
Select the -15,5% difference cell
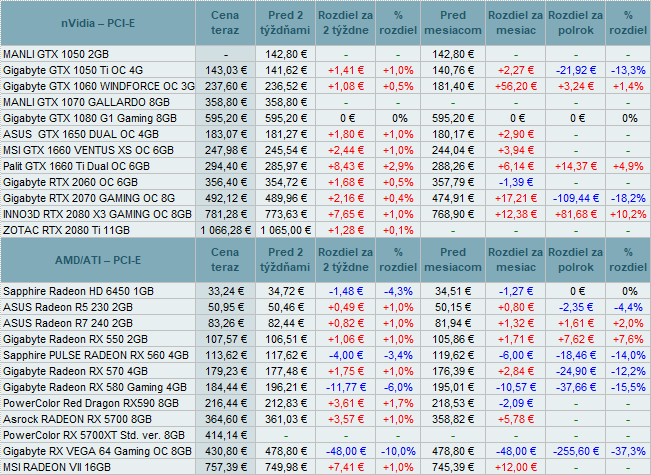click(x=628, y=387)
